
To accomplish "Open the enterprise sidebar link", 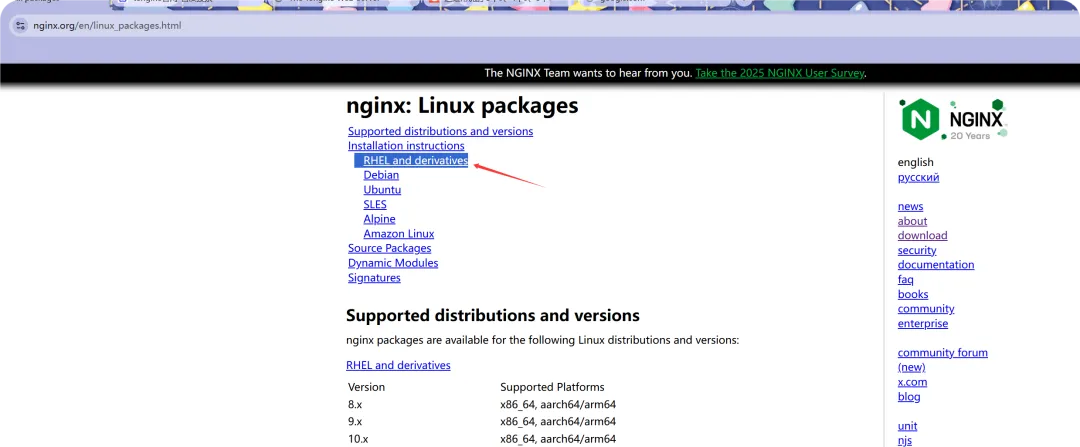I will click(x=922, y=323).
